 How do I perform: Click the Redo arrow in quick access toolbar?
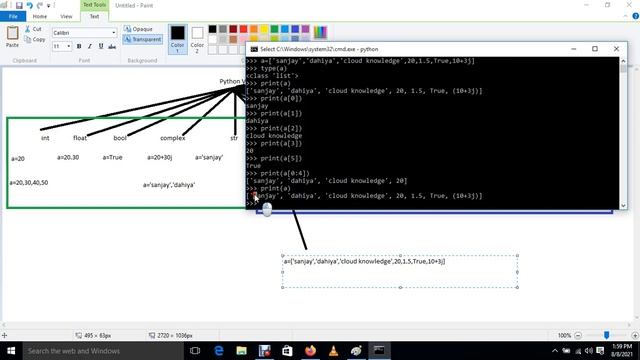coord(40,5)
